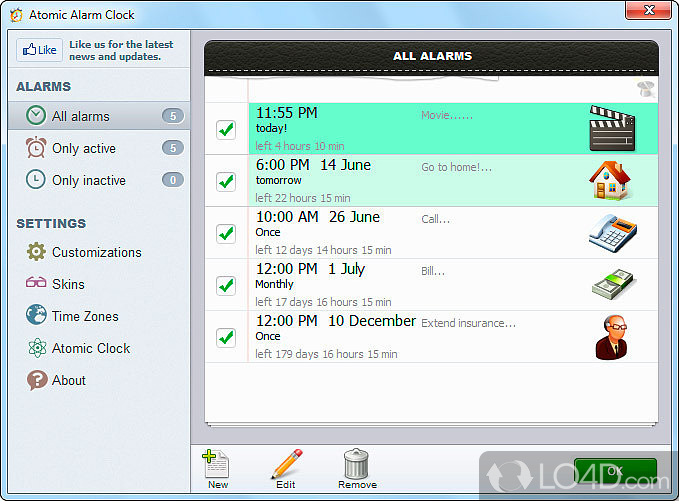
Task: Click the All alarms count badge 5
Action: point(173,116)
